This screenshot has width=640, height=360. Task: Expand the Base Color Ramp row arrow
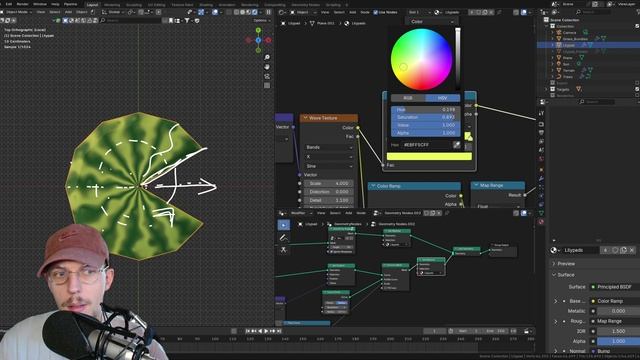(x=556, y=301)
